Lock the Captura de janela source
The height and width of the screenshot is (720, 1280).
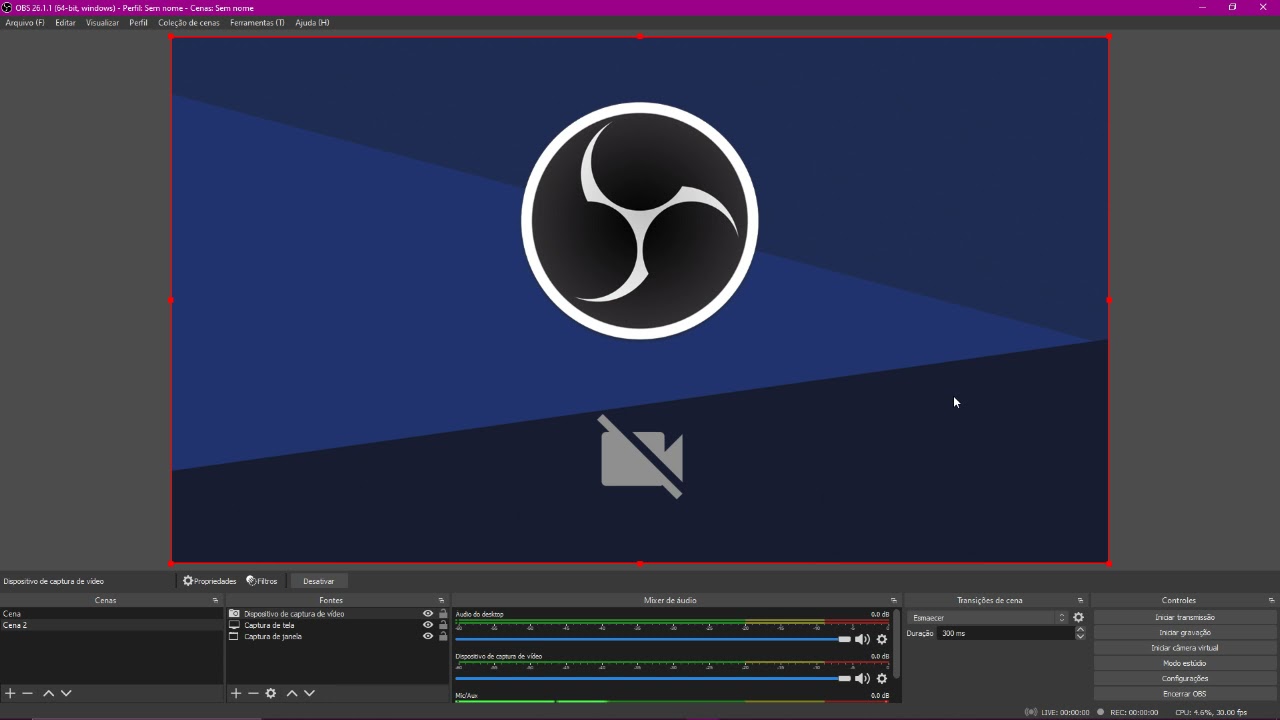443,636
